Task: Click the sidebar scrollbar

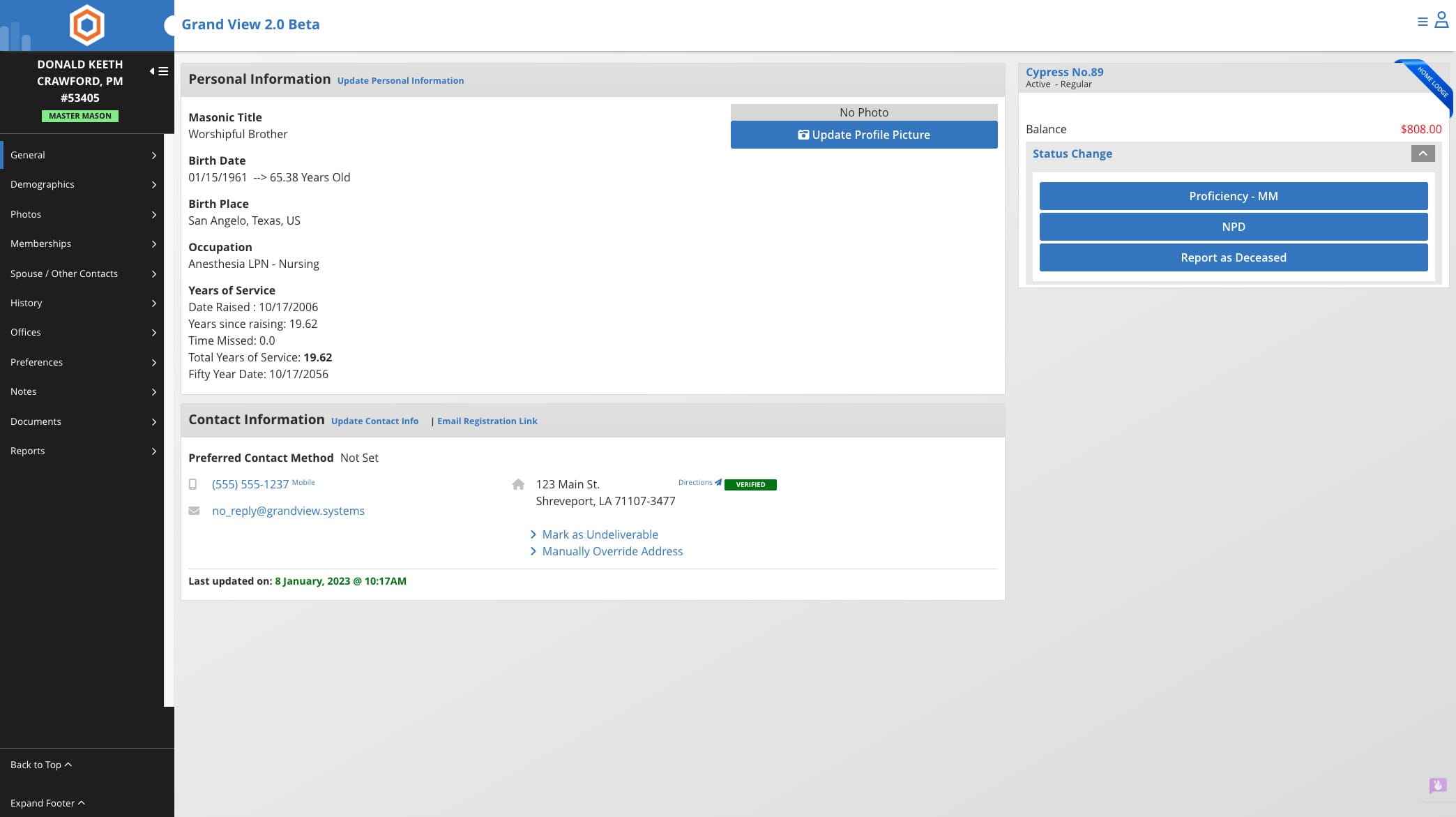Action: click(x=169, y=420)
